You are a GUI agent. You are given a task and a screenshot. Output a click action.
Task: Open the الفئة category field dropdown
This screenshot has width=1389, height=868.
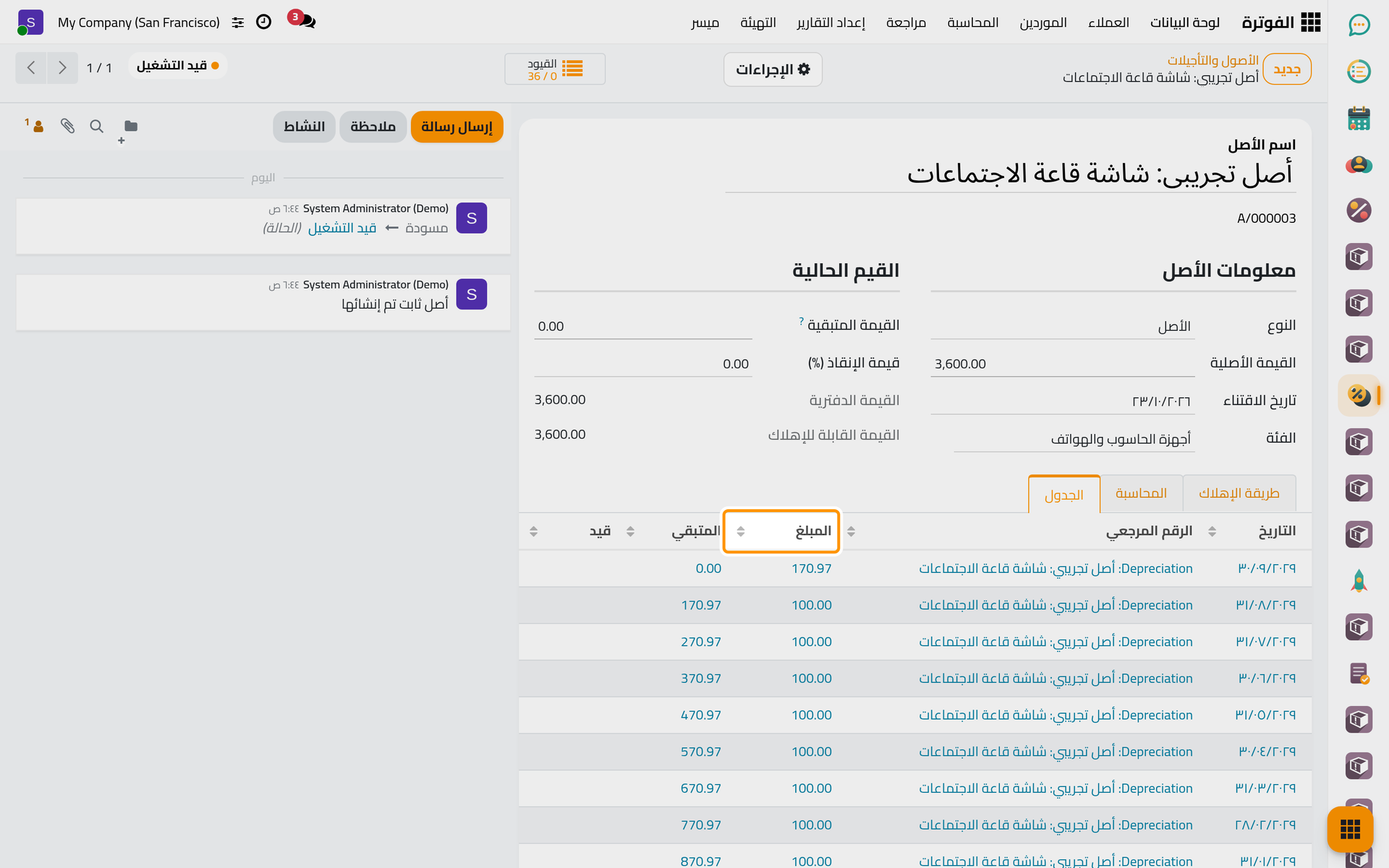click(1074, 439)
